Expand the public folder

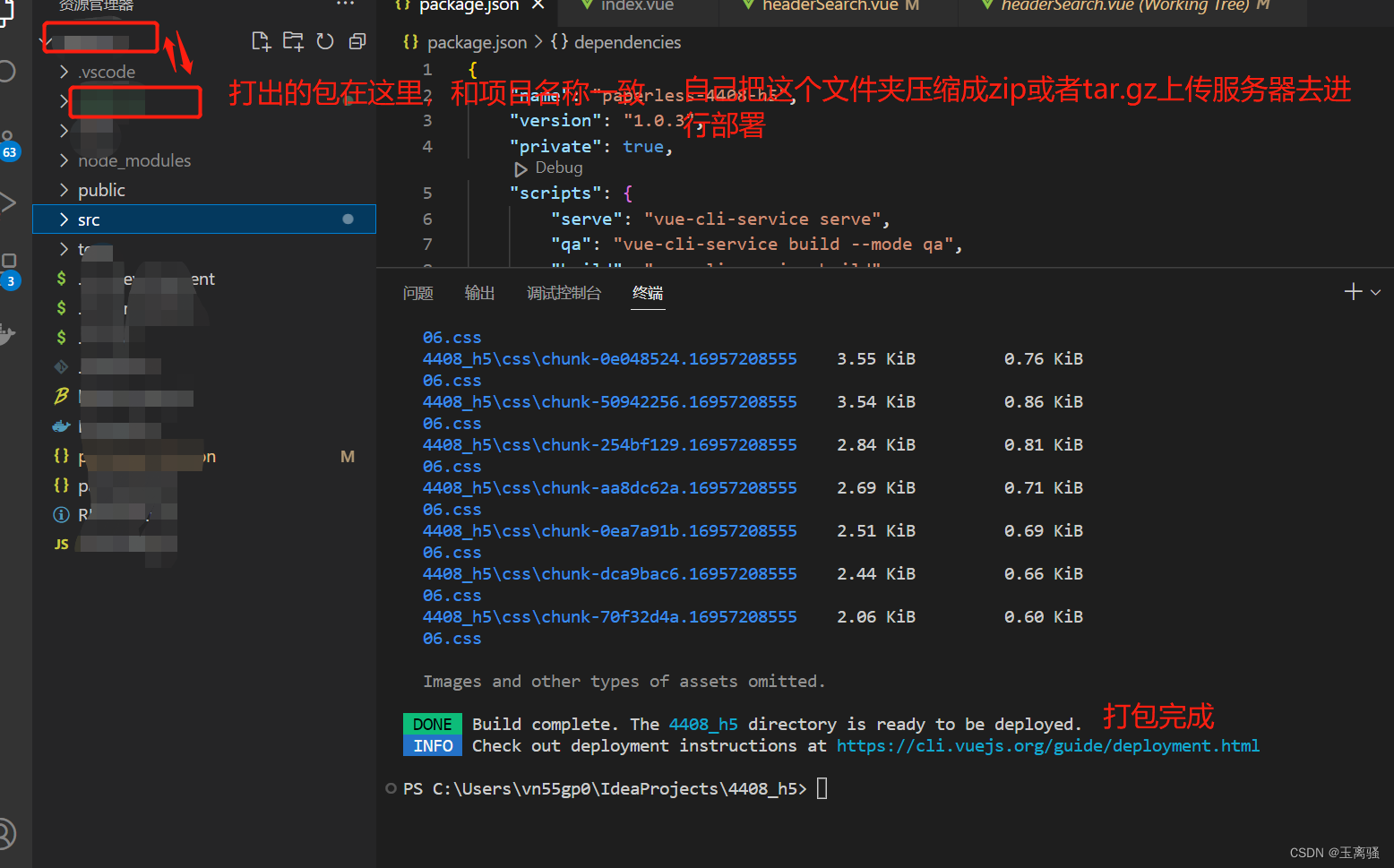[101, 190]
